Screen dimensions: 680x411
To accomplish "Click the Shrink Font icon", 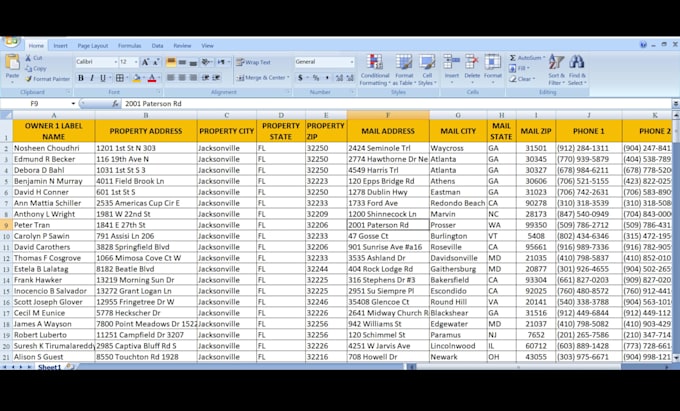I will point(156,62).
